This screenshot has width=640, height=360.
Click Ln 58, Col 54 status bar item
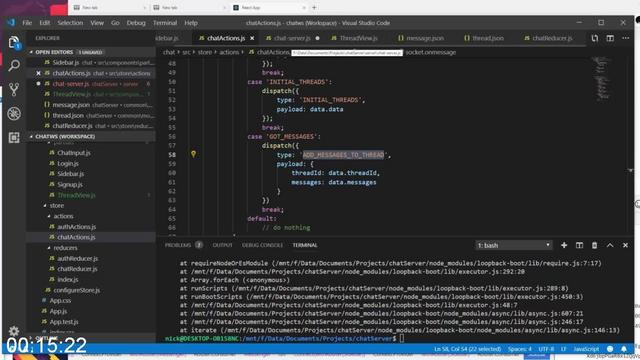(x=467, y=349)
